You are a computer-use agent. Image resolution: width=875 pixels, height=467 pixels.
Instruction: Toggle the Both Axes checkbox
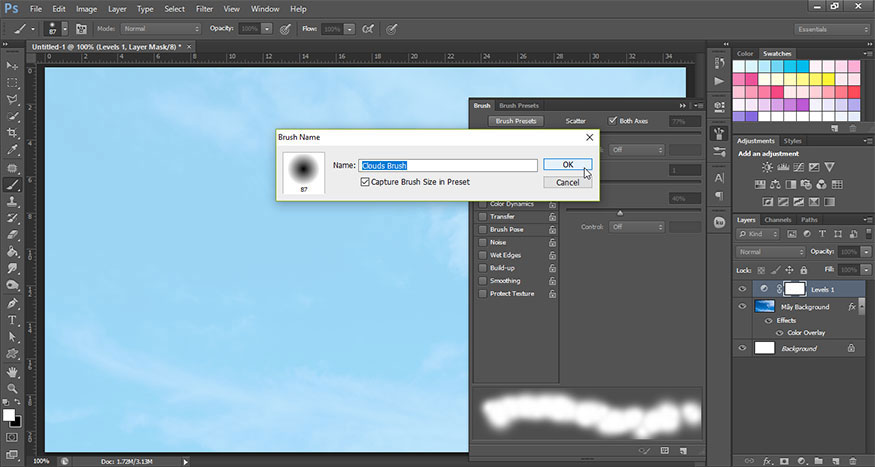(x=613, y=121)
